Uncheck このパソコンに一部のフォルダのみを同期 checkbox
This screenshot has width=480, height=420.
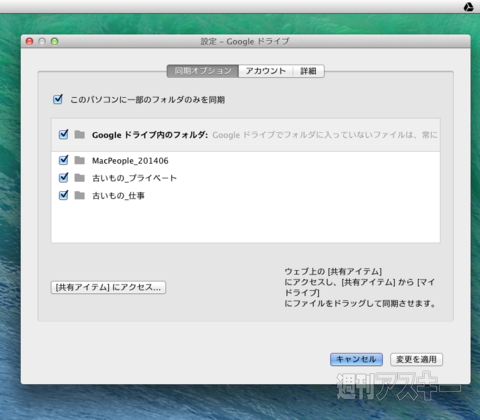click(x=58, y=99)
